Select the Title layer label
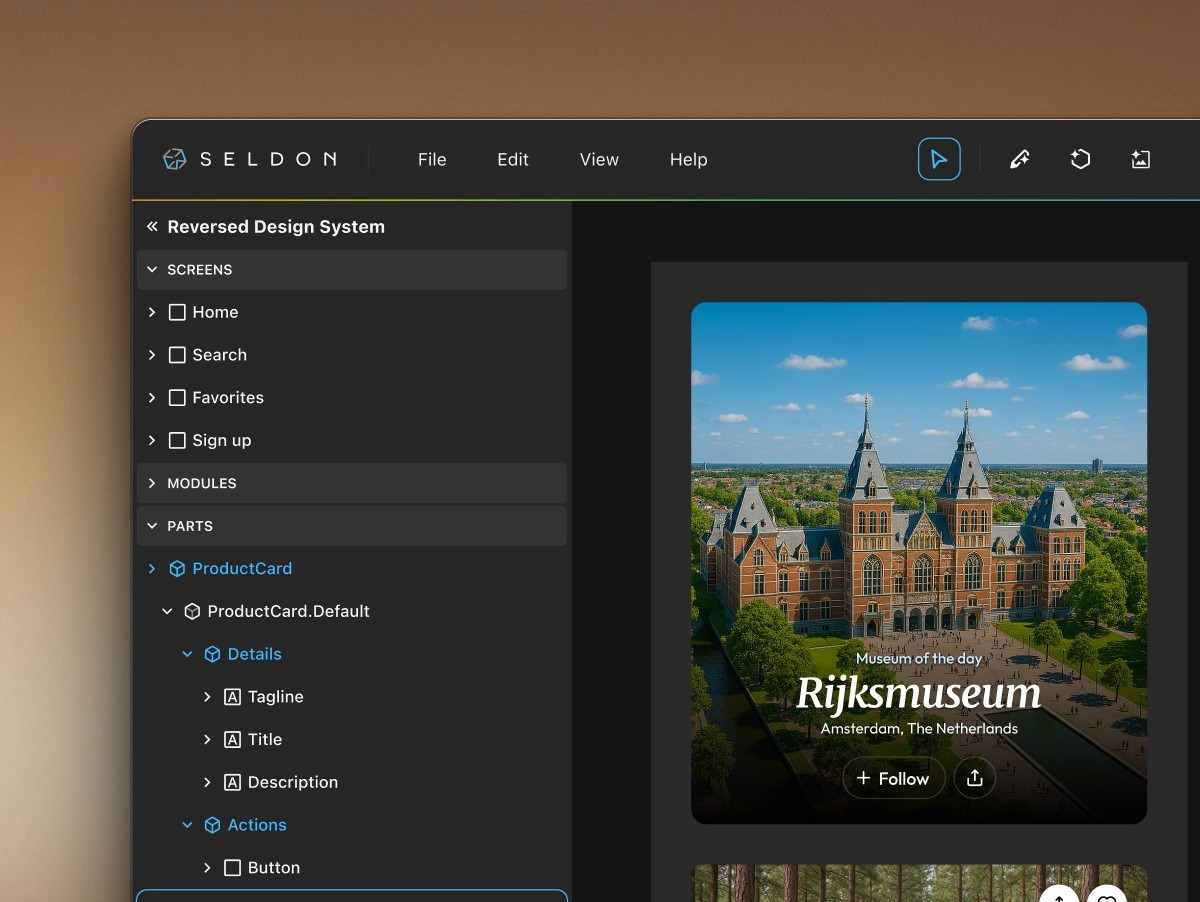Image resolution: width=1200 pixels, height=902 pixels. 265,740
